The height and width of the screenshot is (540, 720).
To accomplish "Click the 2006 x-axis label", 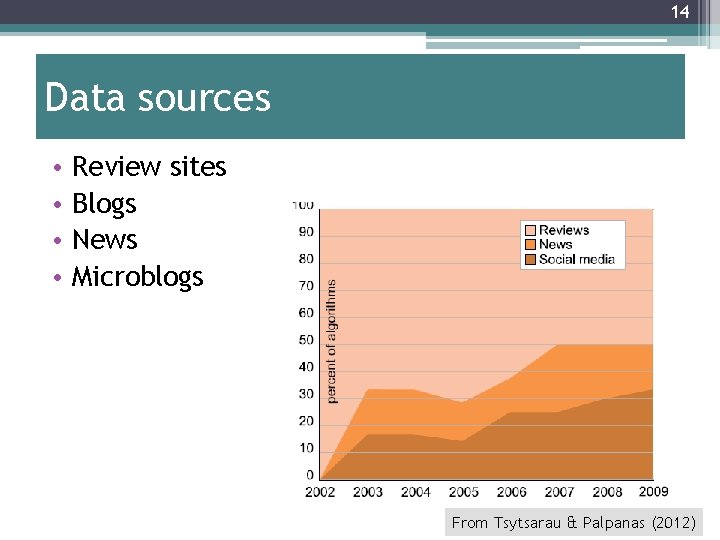I will (512, 492).
